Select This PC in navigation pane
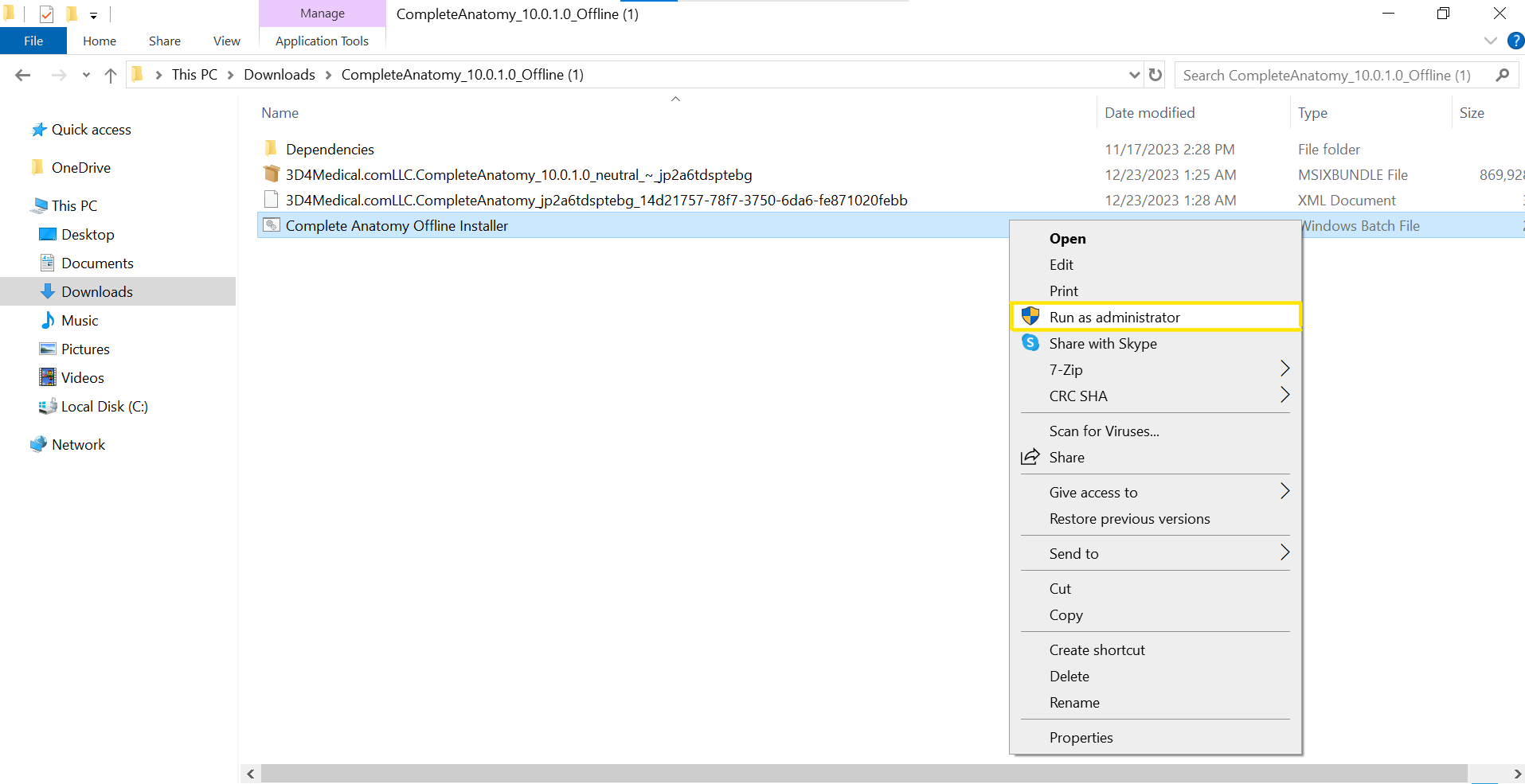The height and width of the screenshot is (784, 1525). tap(74, 206)
